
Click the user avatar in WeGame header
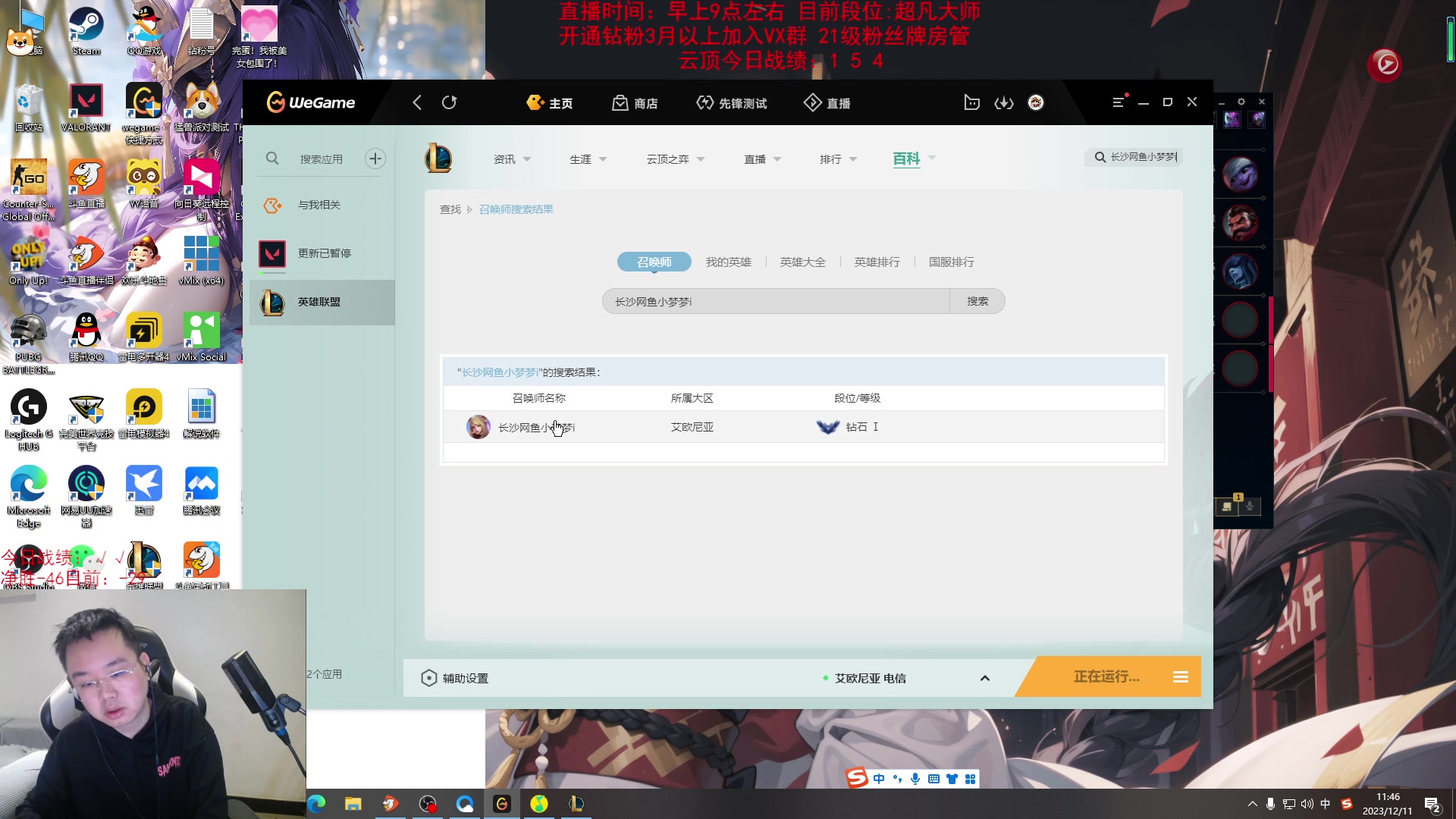click(x=1036, y=102)
